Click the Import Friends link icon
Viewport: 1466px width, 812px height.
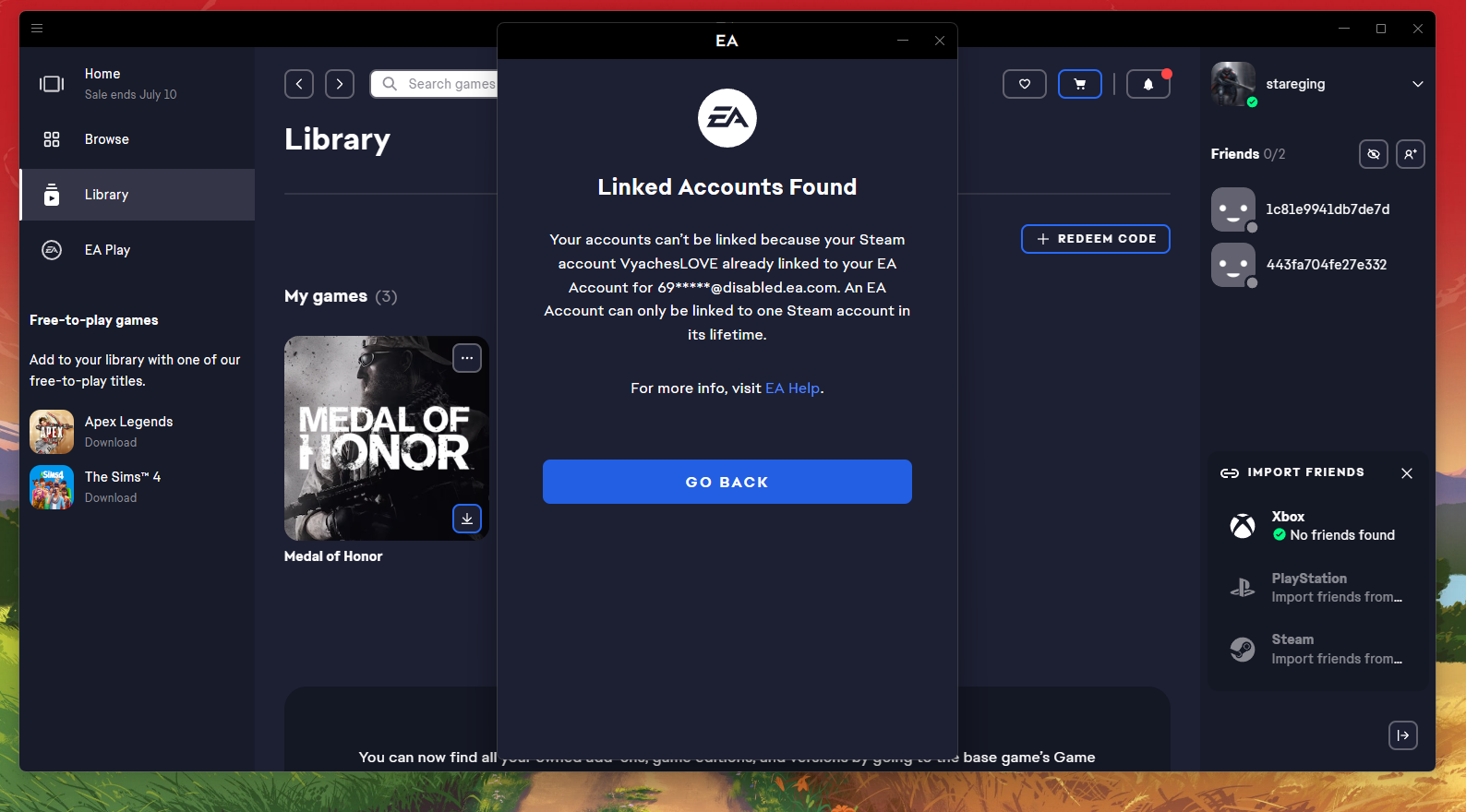point(1230,473)
